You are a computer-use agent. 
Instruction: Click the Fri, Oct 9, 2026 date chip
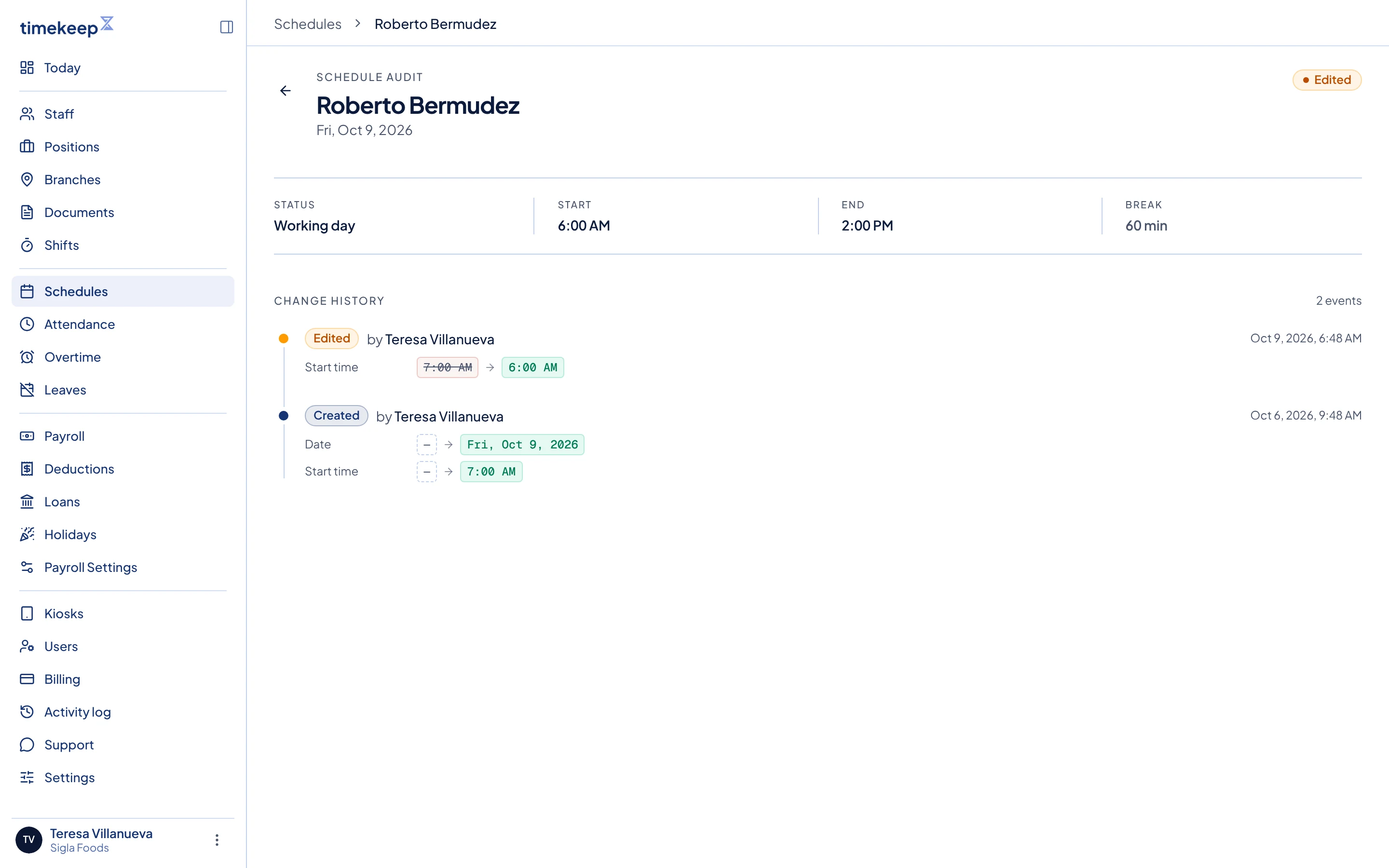click(x=522, y=444)
